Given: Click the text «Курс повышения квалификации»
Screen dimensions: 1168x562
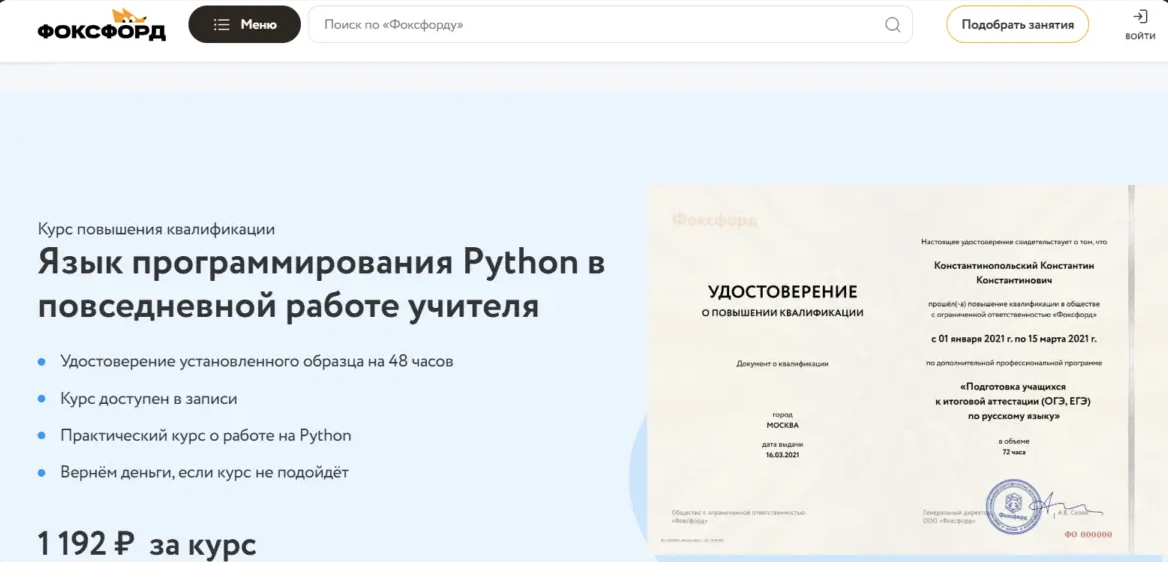Looking at the screenshot, I should 156,229.
